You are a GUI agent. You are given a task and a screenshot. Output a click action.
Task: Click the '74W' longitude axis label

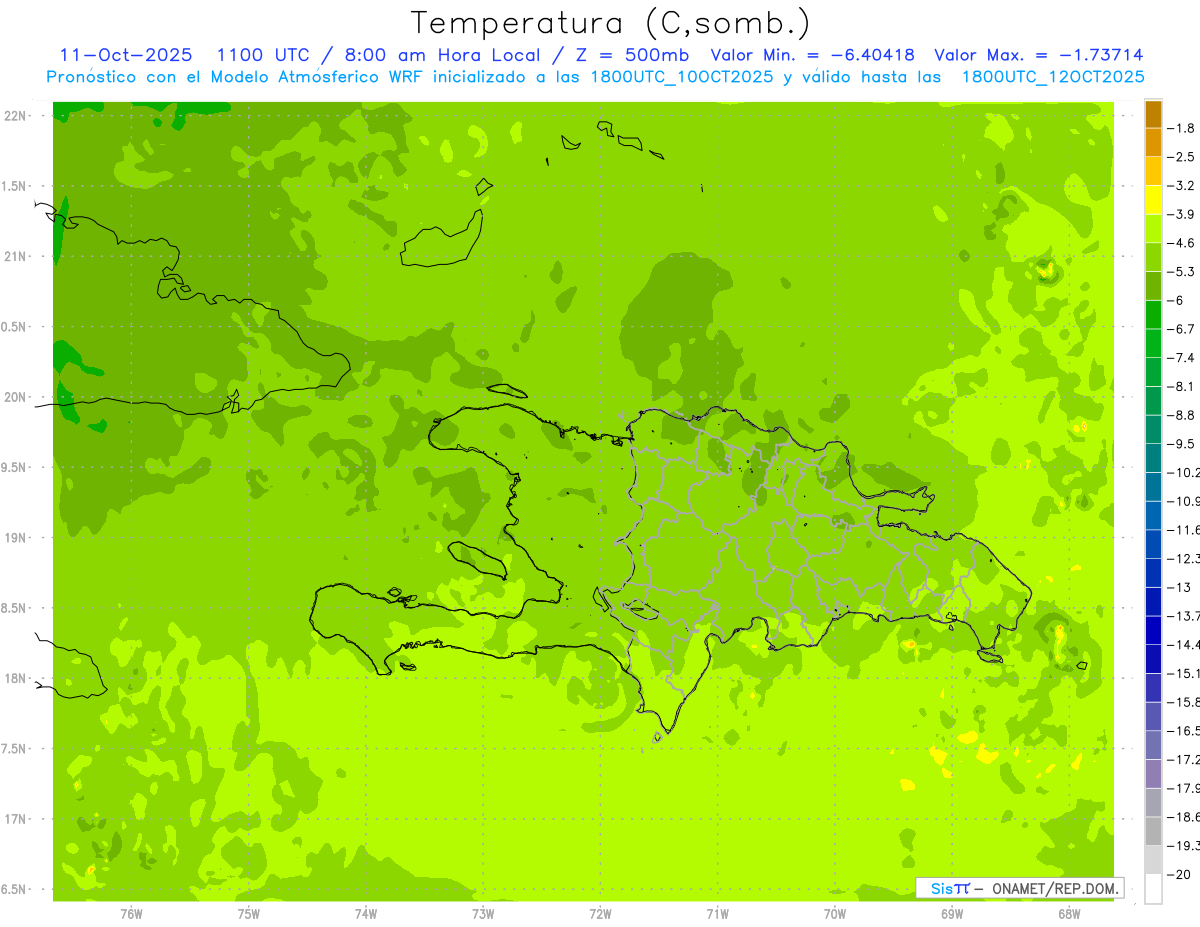pos(366,913)
